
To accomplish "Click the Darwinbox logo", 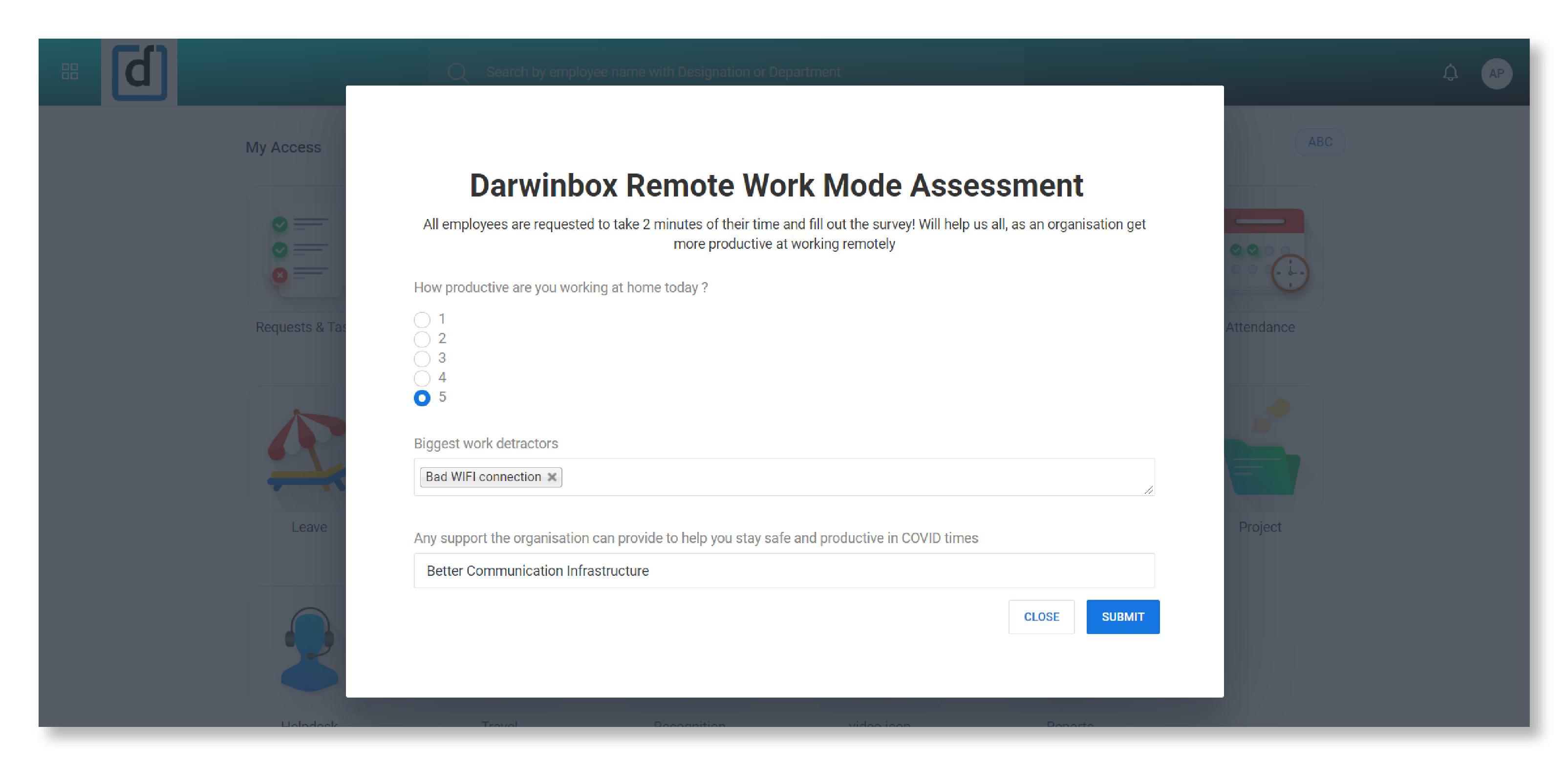I will coord(139,72).
